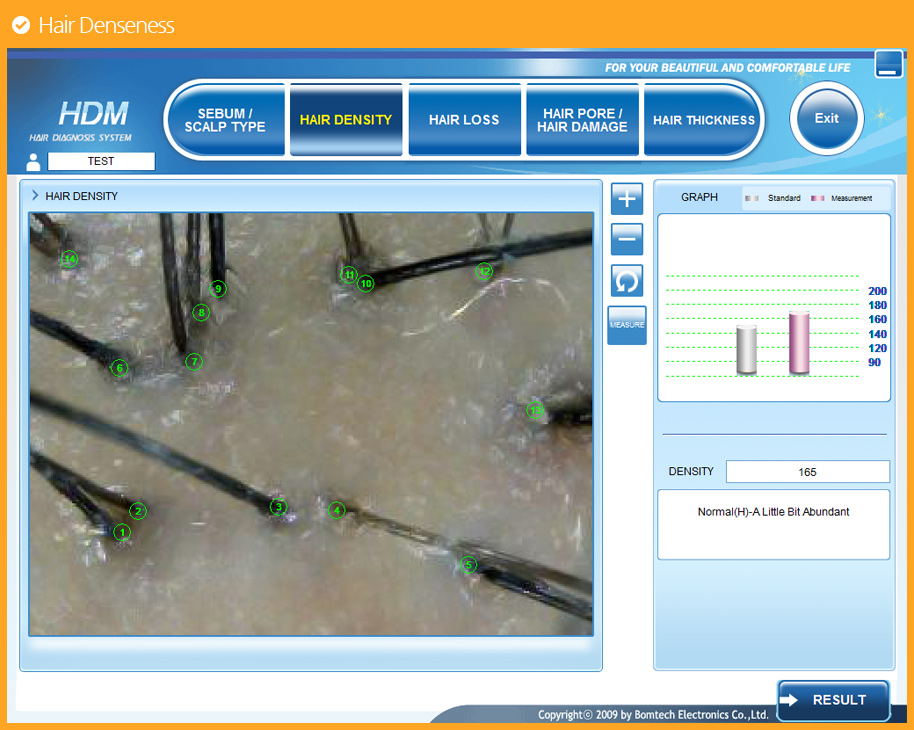The height and width of the screenshot is (730, 914).
Task: Click the plus zoom-in icon
Action: click(627, 199)
